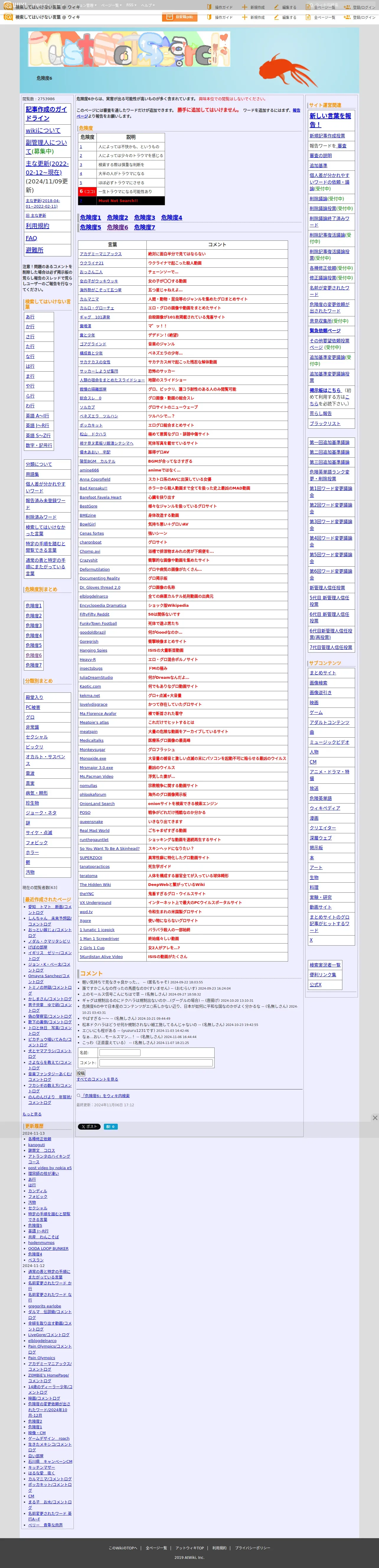Click the 操作ガイド shield icon in the white header
Viewport: 379px width, 1568px height.
[209, 17]
